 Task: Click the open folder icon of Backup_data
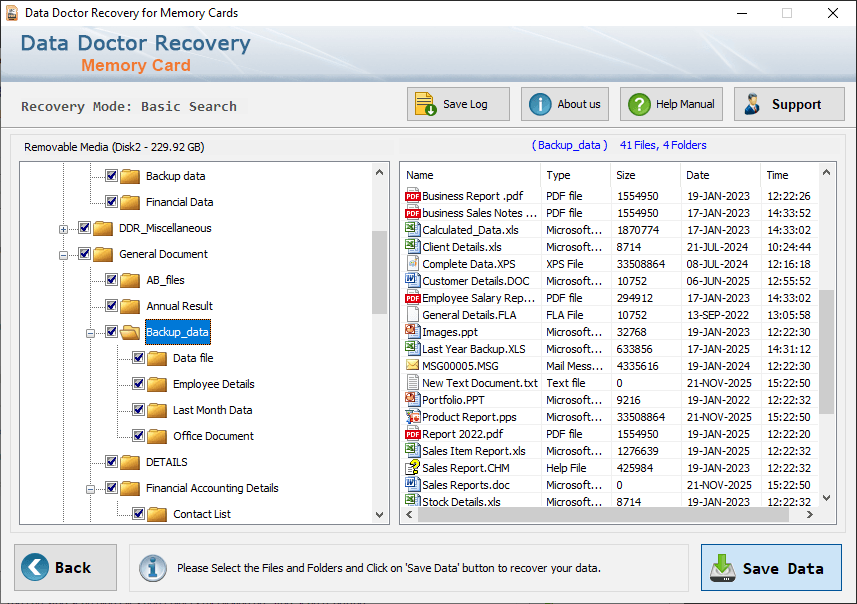(x=130, y=332)
